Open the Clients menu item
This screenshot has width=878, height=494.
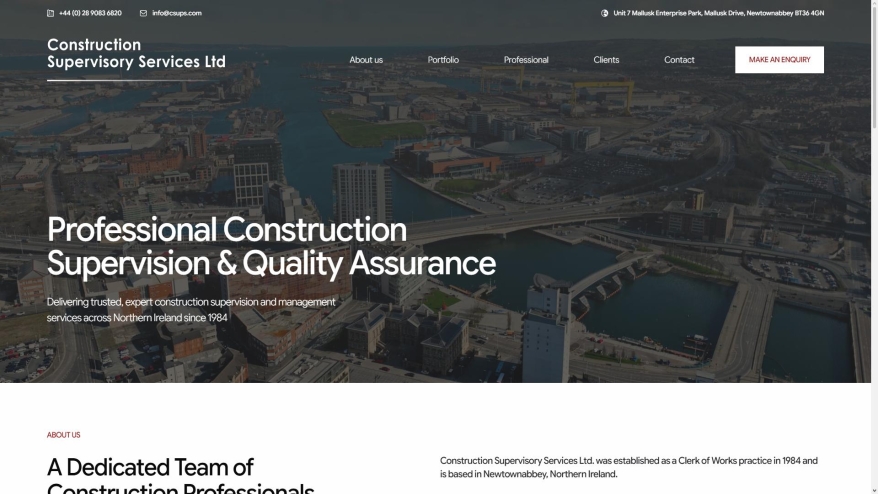pyautogui.click(x=606, y=60)
